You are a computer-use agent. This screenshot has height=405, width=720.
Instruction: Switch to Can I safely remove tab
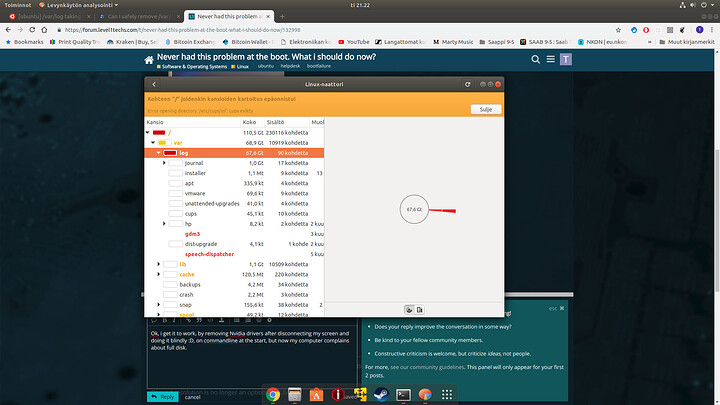138,17
